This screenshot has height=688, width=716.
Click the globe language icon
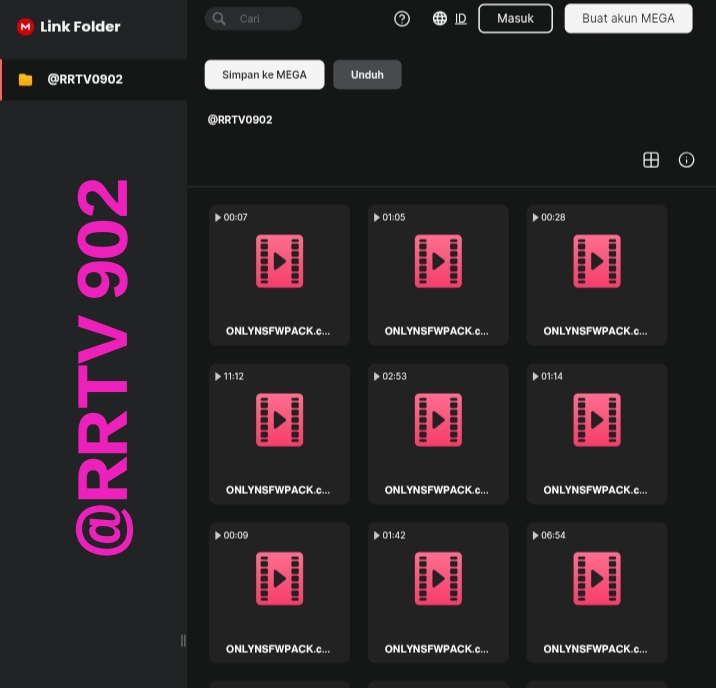coord(440,18)
